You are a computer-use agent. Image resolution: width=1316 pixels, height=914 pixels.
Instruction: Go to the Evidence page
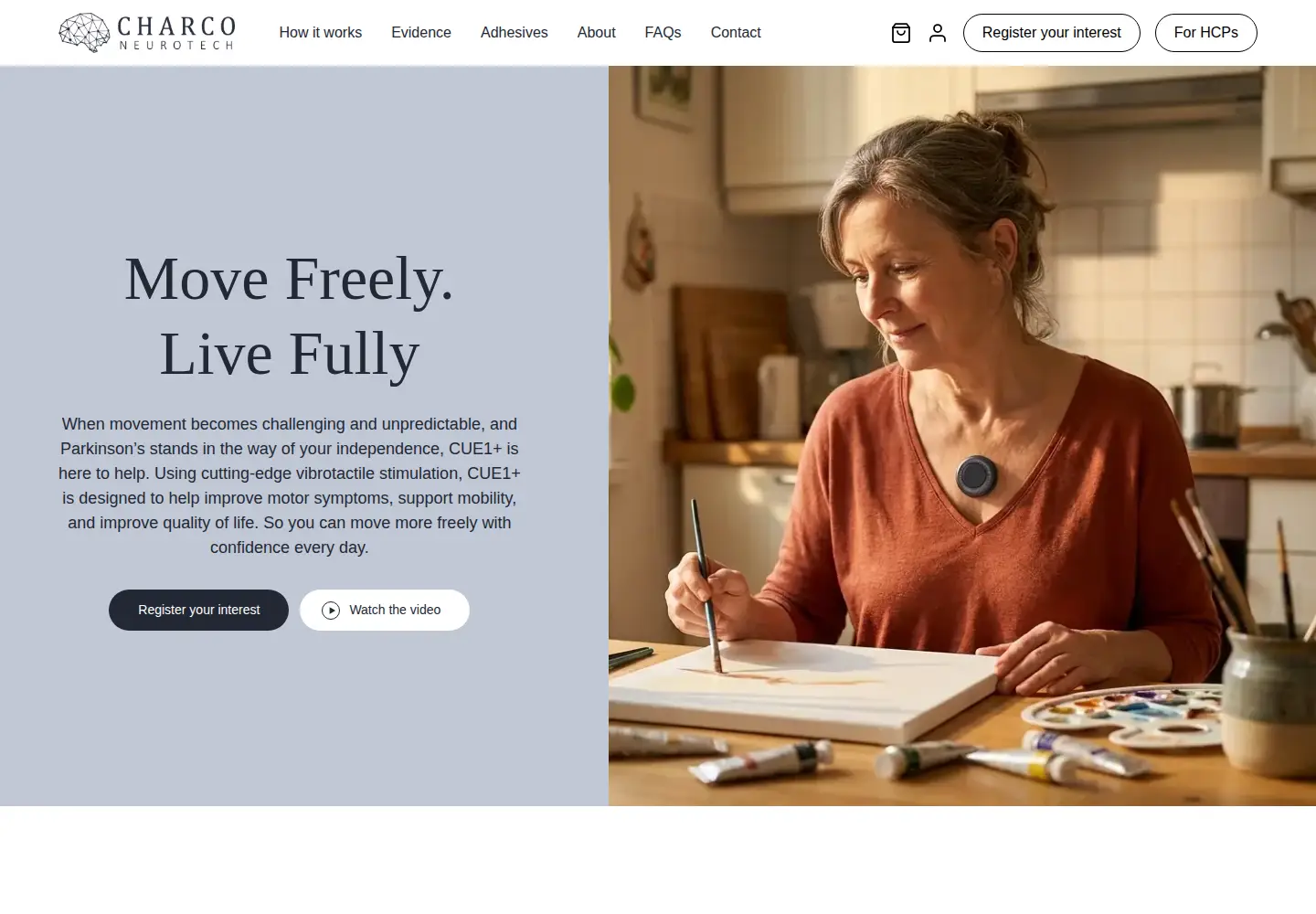coord(421,33)
